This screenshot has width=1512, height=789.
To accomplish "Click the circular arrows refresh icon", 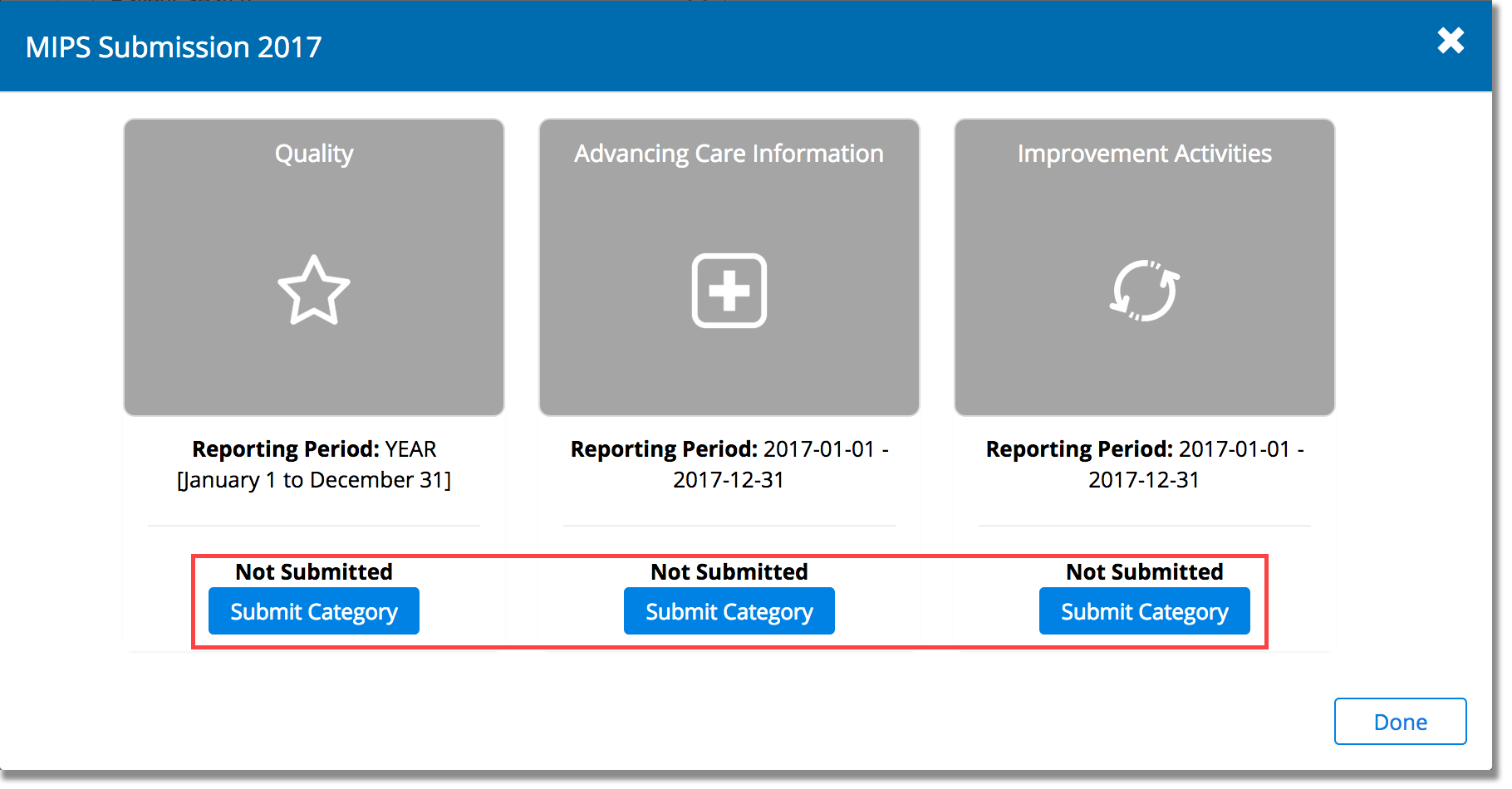I will [x=1144, y=291].
